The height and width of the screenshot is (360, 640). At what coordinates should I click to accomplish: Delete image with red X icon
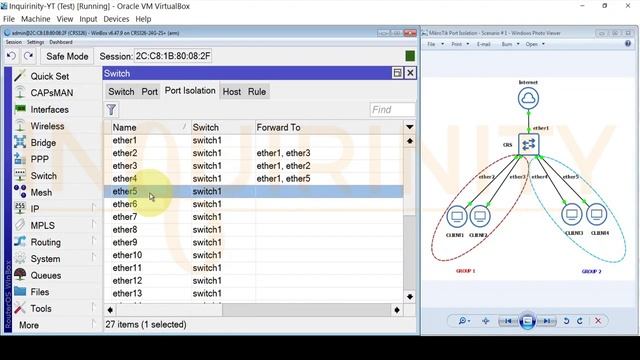click(598, 321)
